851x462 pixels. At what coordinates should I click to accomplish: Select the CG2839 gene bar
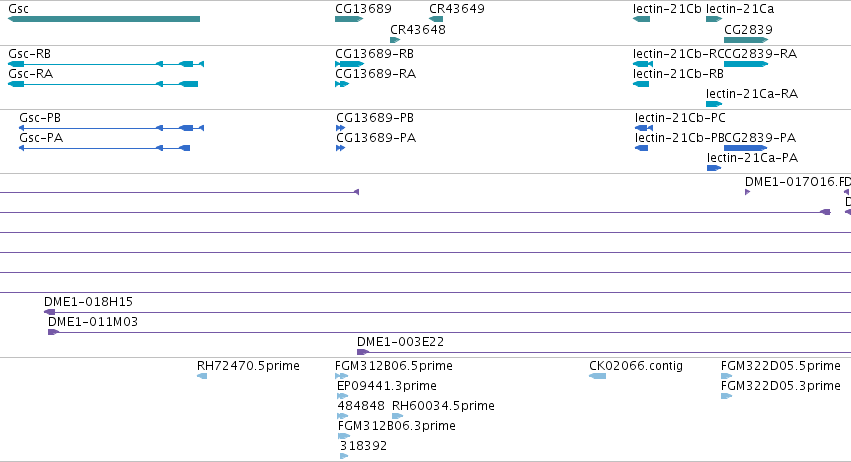(746, 40)
